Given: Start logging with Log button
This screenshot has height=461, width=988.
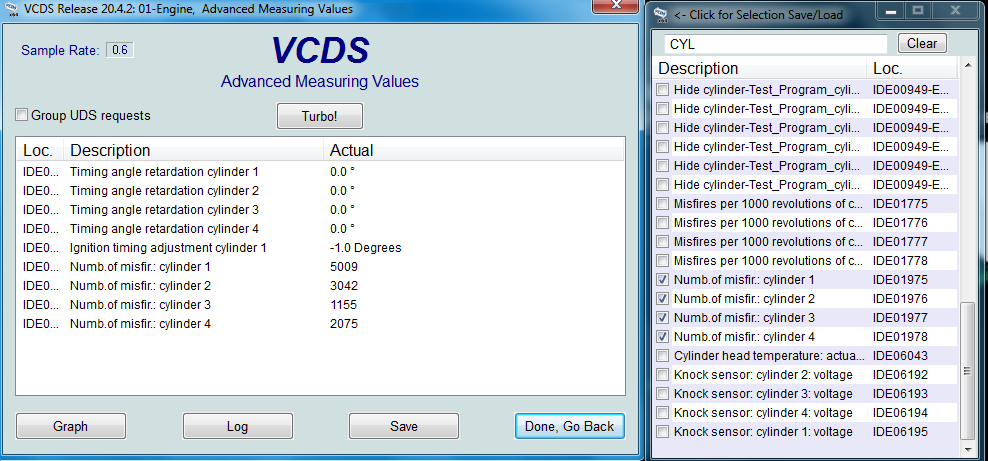Looking at the screenshot, I should [x=238, y=426].
